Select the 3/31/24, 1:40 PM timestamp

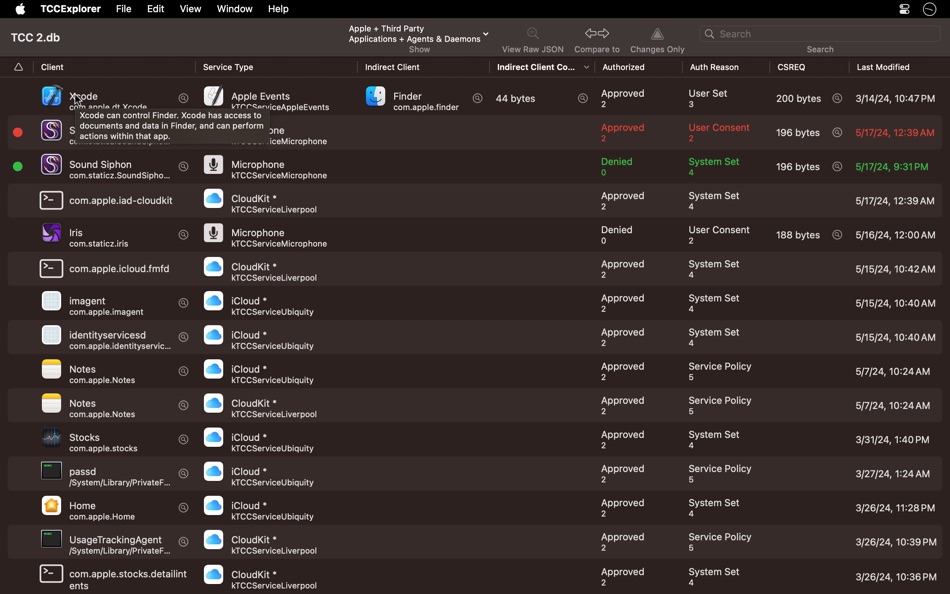(892, 439)
